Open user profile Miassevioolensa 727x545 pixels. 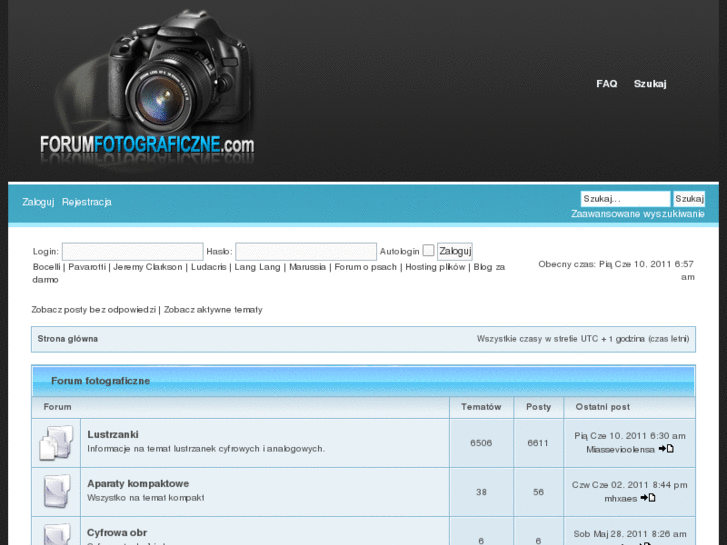click(x=620, y=449)
